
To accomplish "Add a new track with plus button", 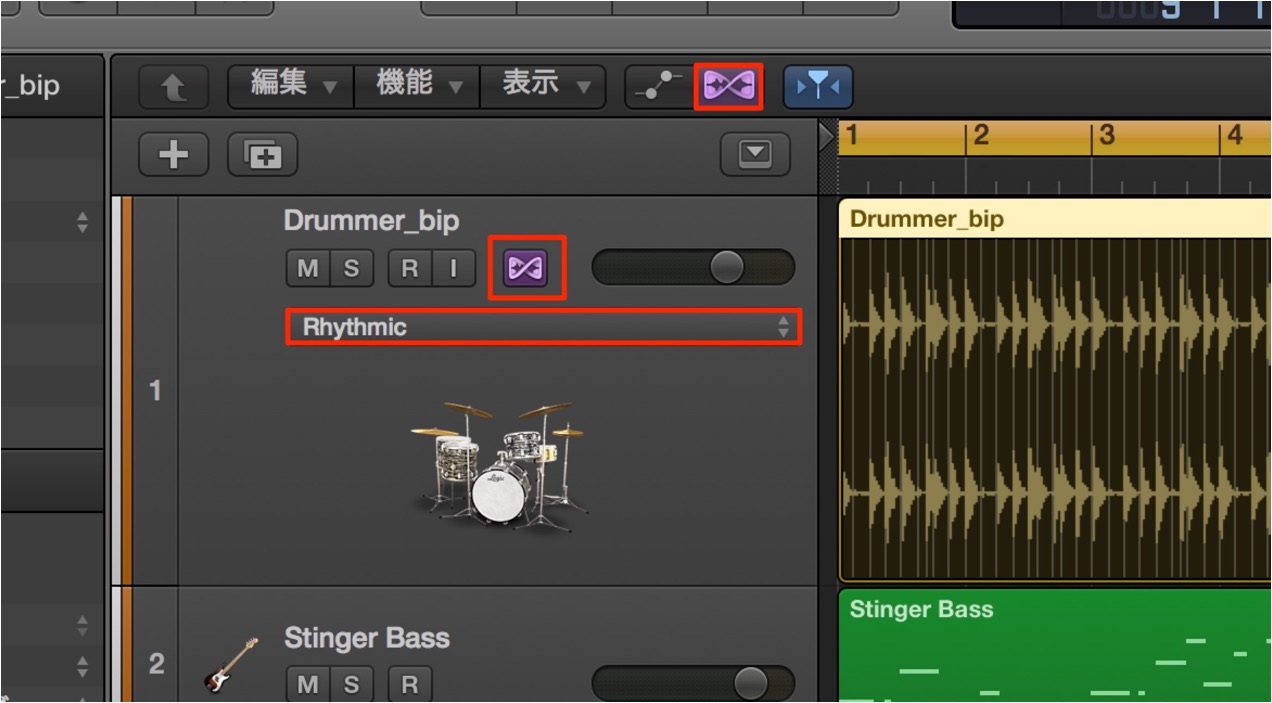I will point(174,154).
